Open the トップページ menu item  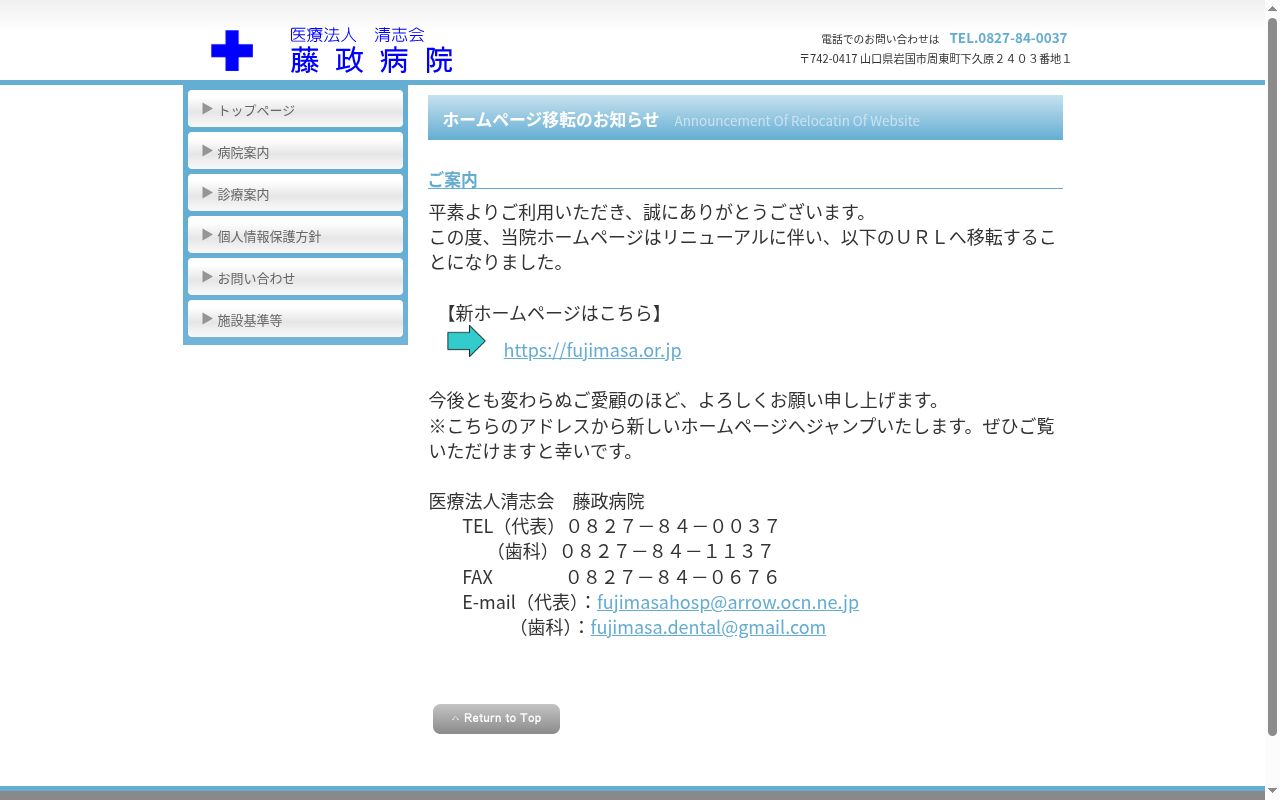pos(295,109)
